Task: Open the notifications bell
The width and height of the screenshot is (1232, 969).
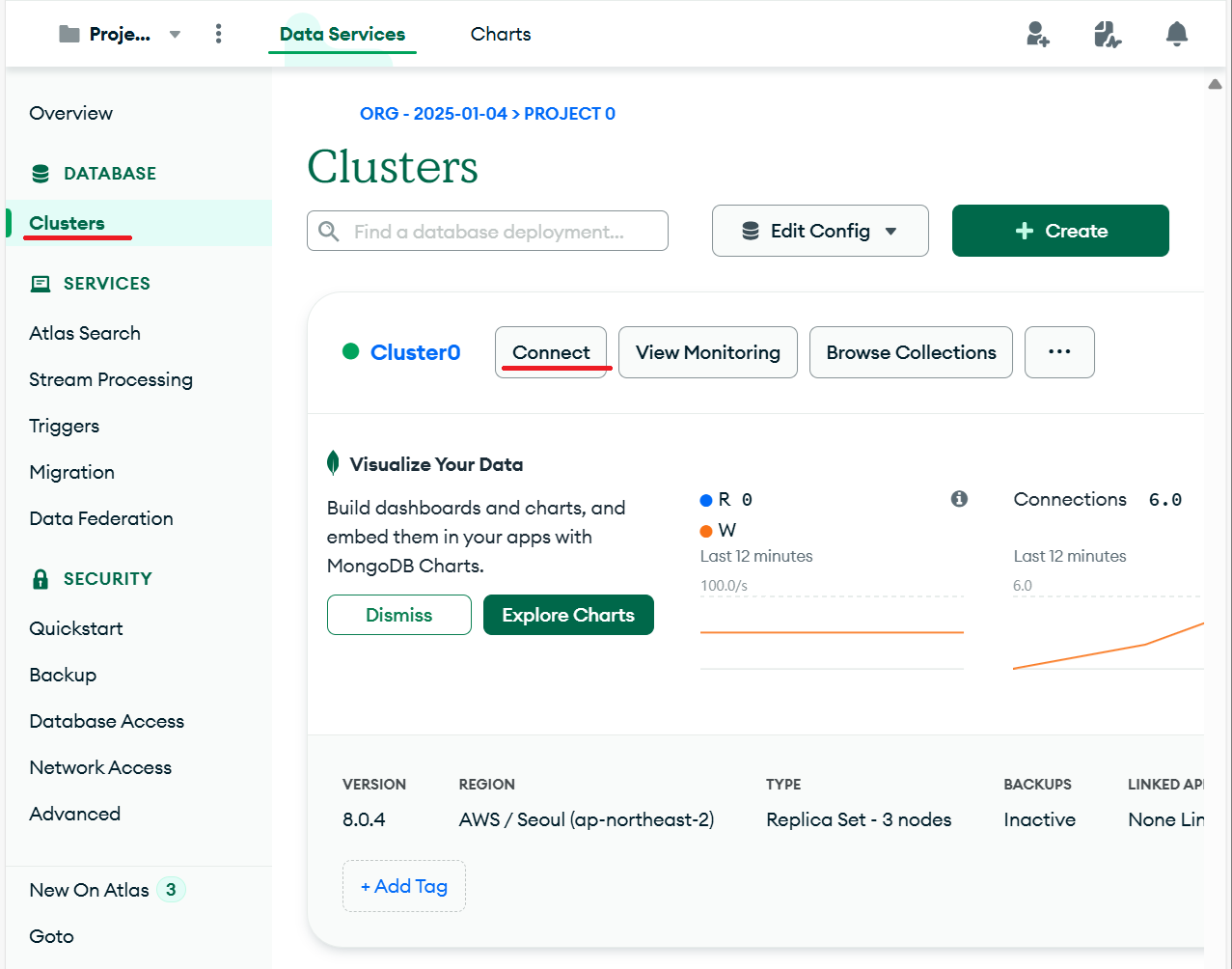Action: pyautogui.click(x=1177, y=34)
